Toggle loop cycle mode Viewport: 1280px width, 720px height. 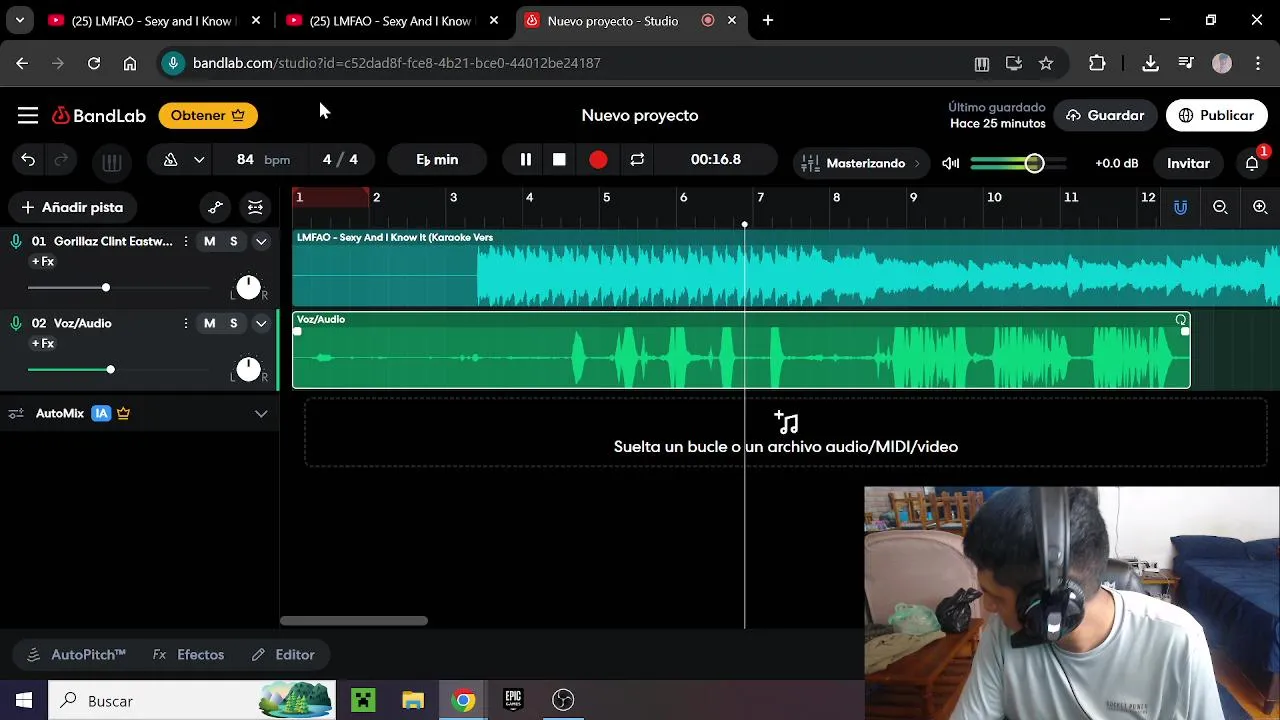click(637, 160)
